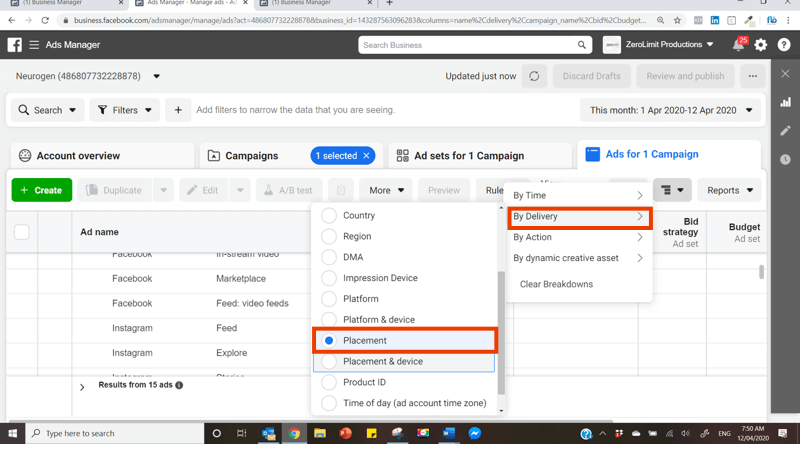The width and height of the screenshot is (800, 450).
Task: Choose Clear Breakdowns
Action: 556,284
